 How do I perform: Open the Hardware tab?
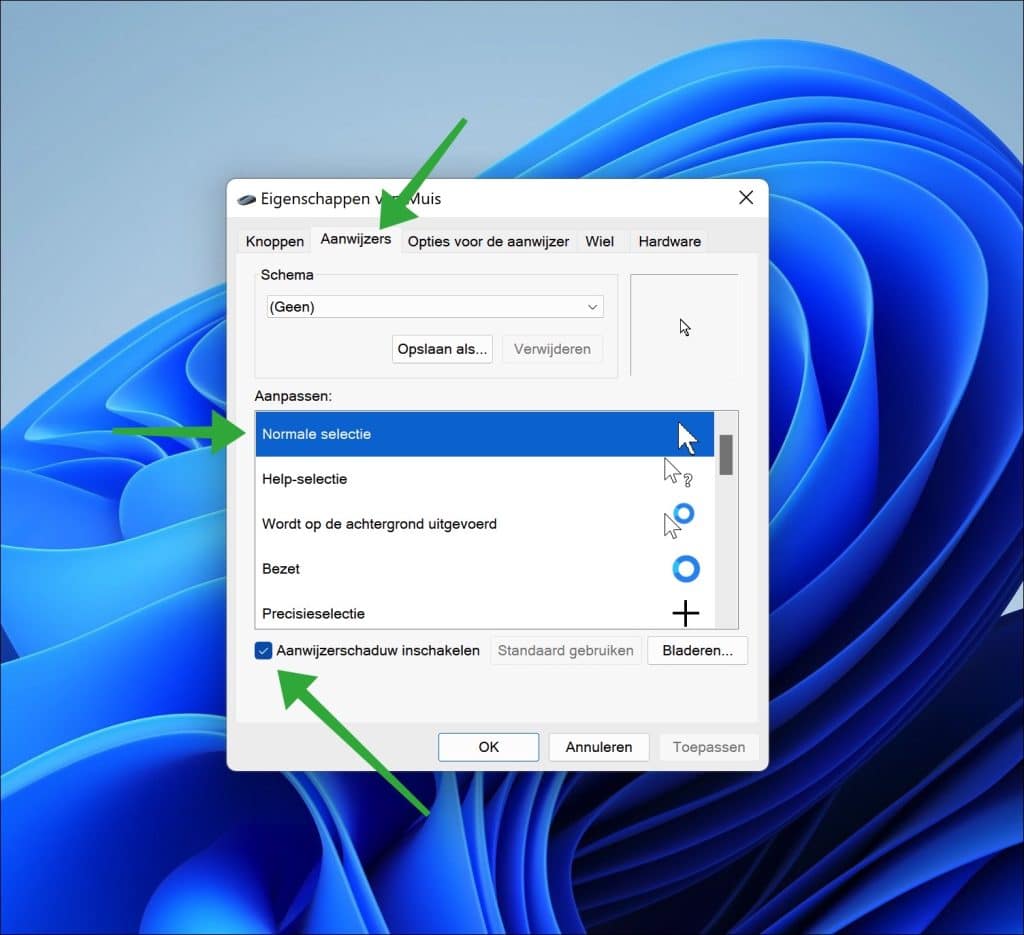[668, 241]
